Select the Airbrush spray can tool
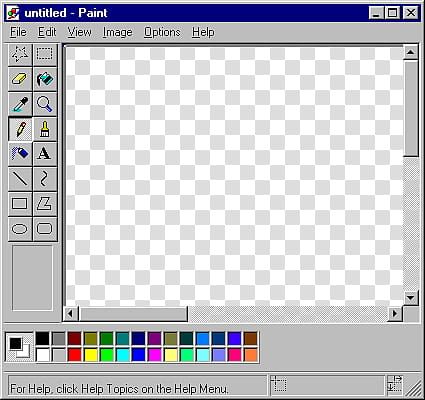The height and width of the screenshot is (400, 425). [20, 154]
